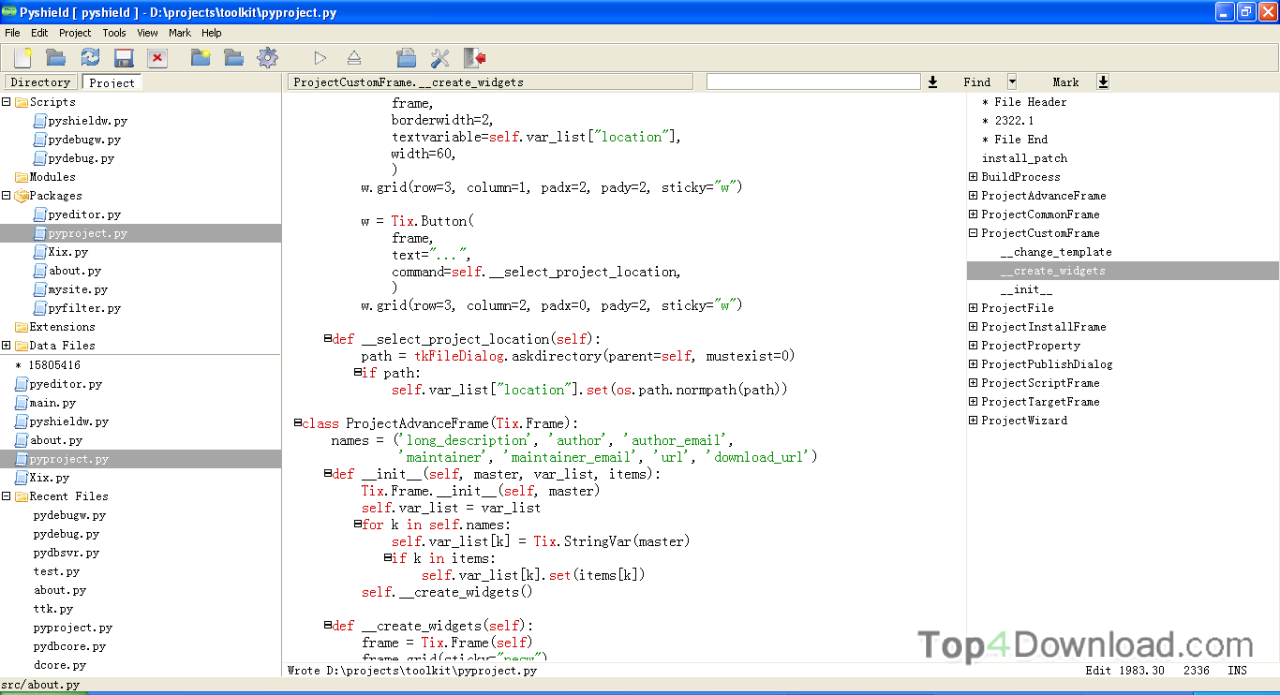This screenshot has height=695, width=1280.
Task: Click the Mark bookmark arrow icon
Action: [1102, 81]
